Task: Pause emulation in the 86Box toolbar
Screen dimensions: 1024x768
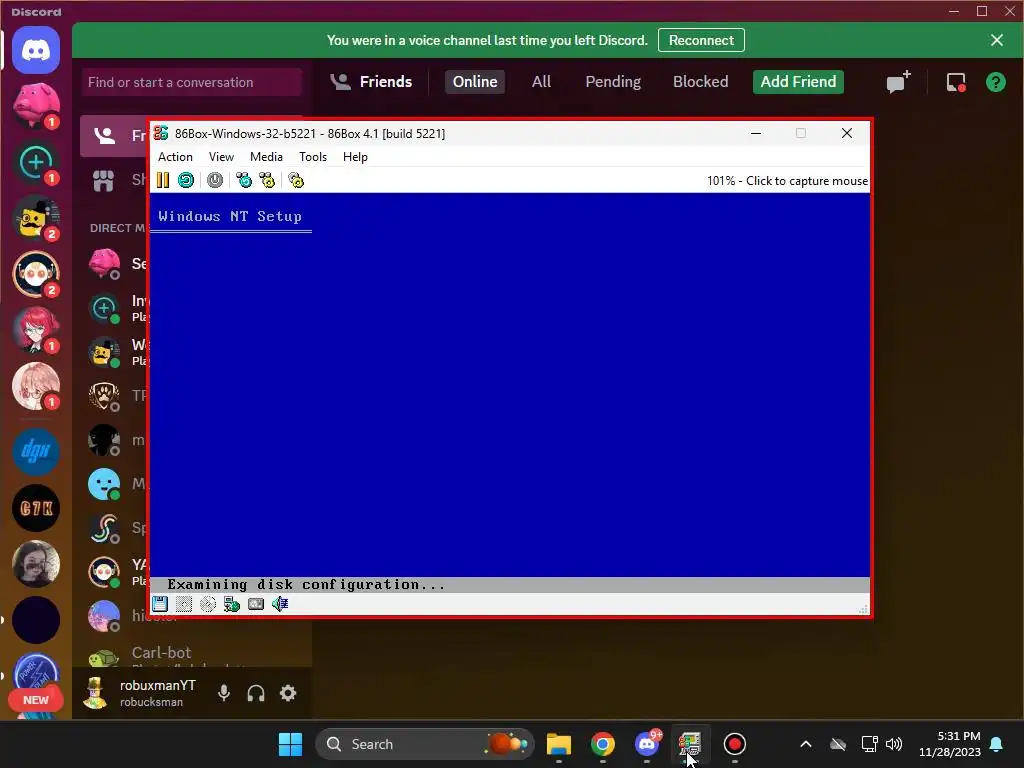Action: (x=163, y=180)
